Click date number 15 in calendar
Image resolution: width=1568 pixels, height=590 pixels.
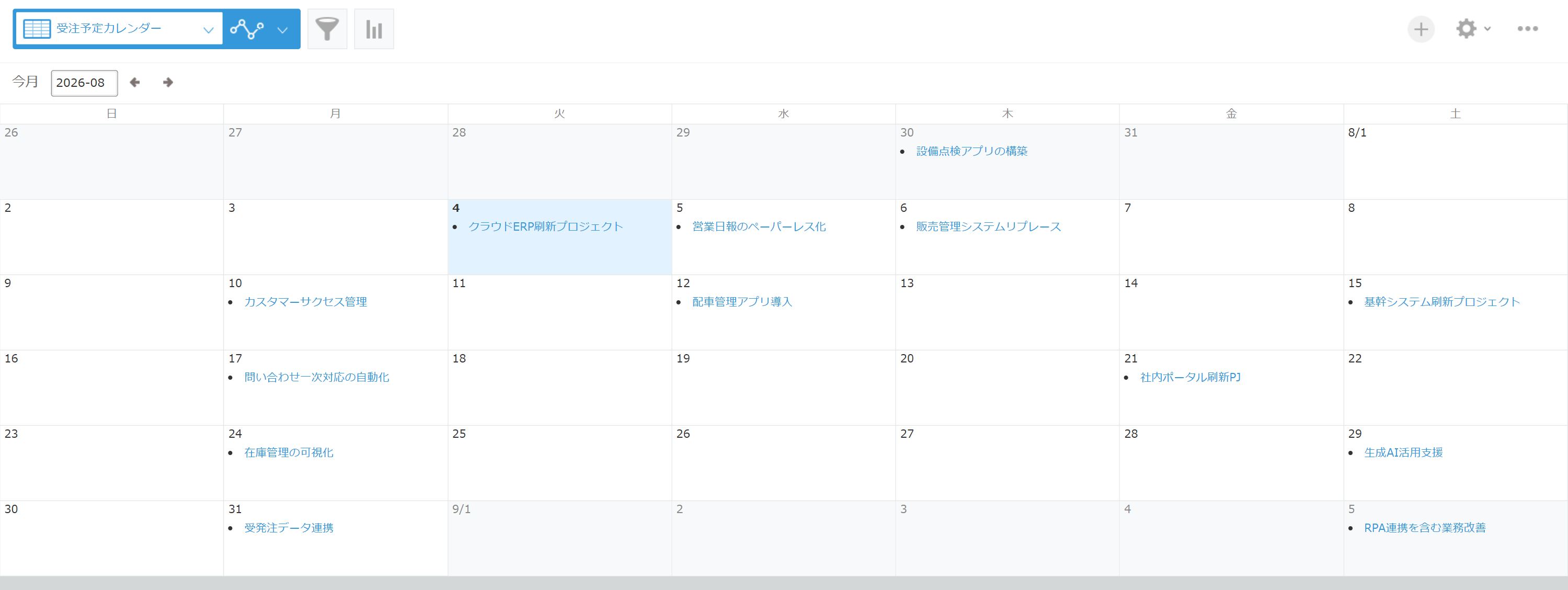pyautogui.click(x=1354, y=283)
